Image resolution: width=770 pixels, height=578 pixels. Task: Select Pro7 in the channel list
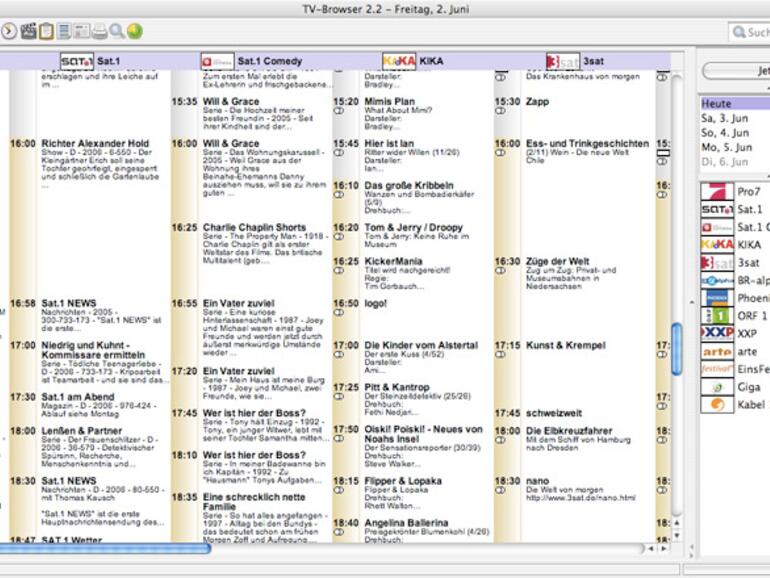[748, 191]
